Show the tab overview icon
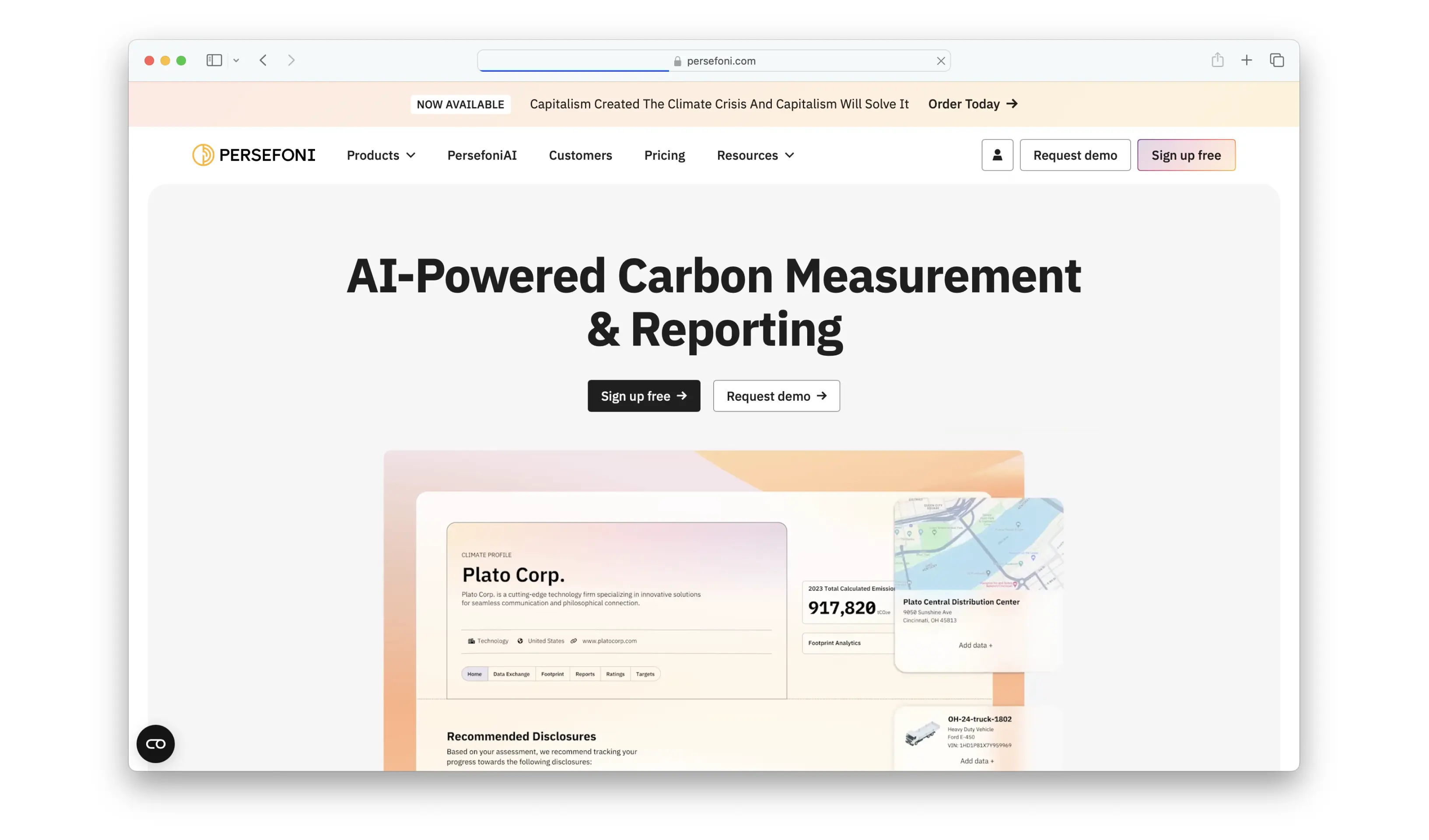The height and width of the screenshot is (840, 1429). click(1276, 60)
